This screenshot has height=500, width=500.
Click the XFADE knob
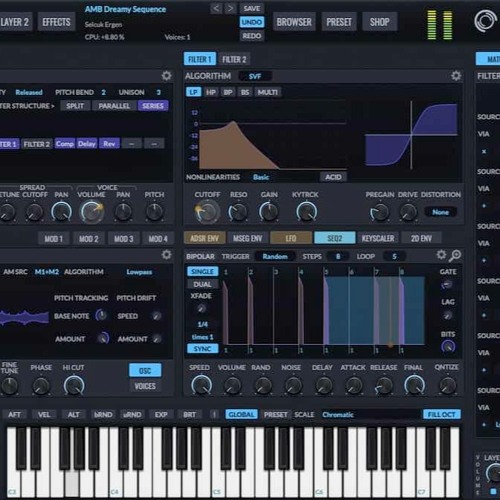201,309
